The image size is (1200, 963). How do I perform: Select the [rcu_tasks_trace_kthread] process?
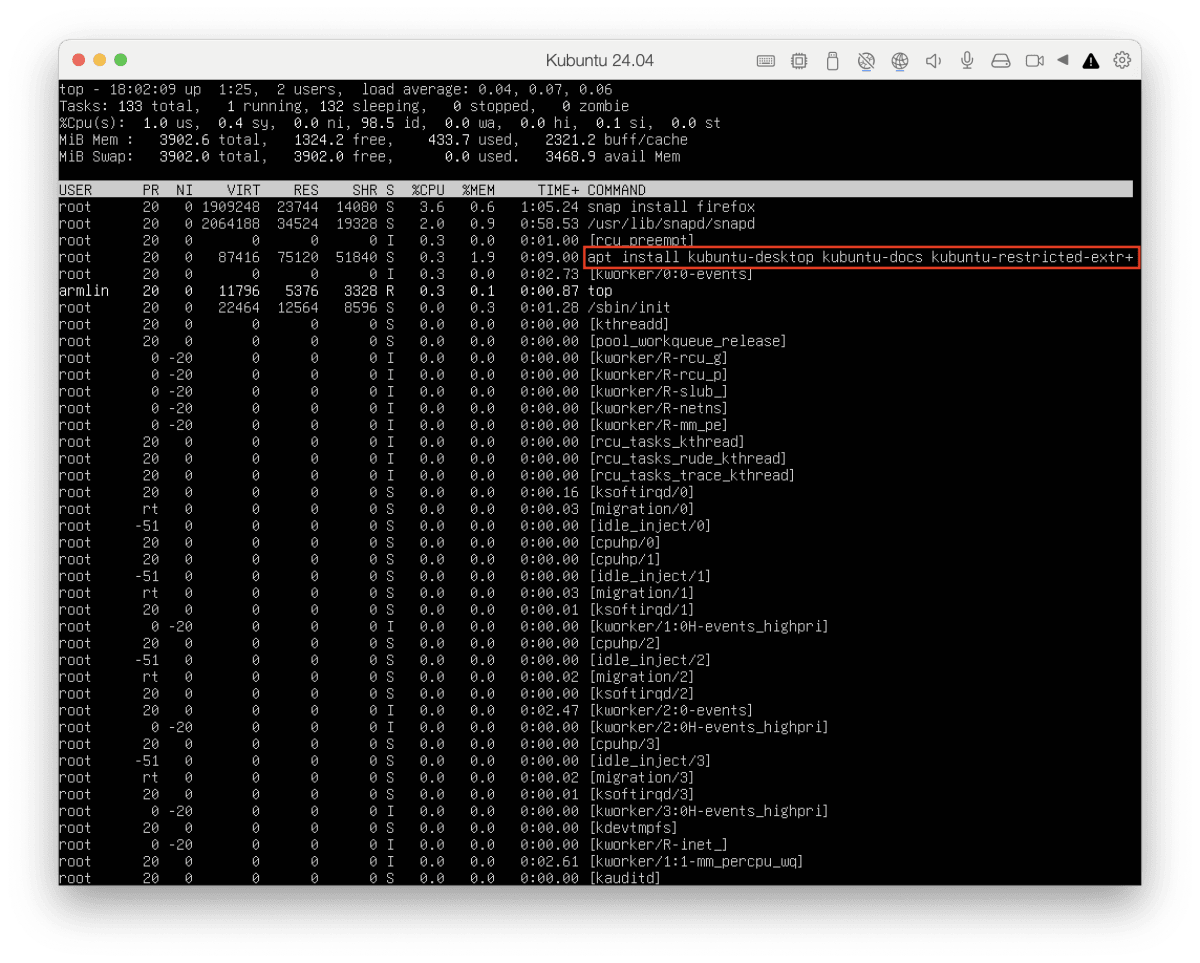(692, 475)
